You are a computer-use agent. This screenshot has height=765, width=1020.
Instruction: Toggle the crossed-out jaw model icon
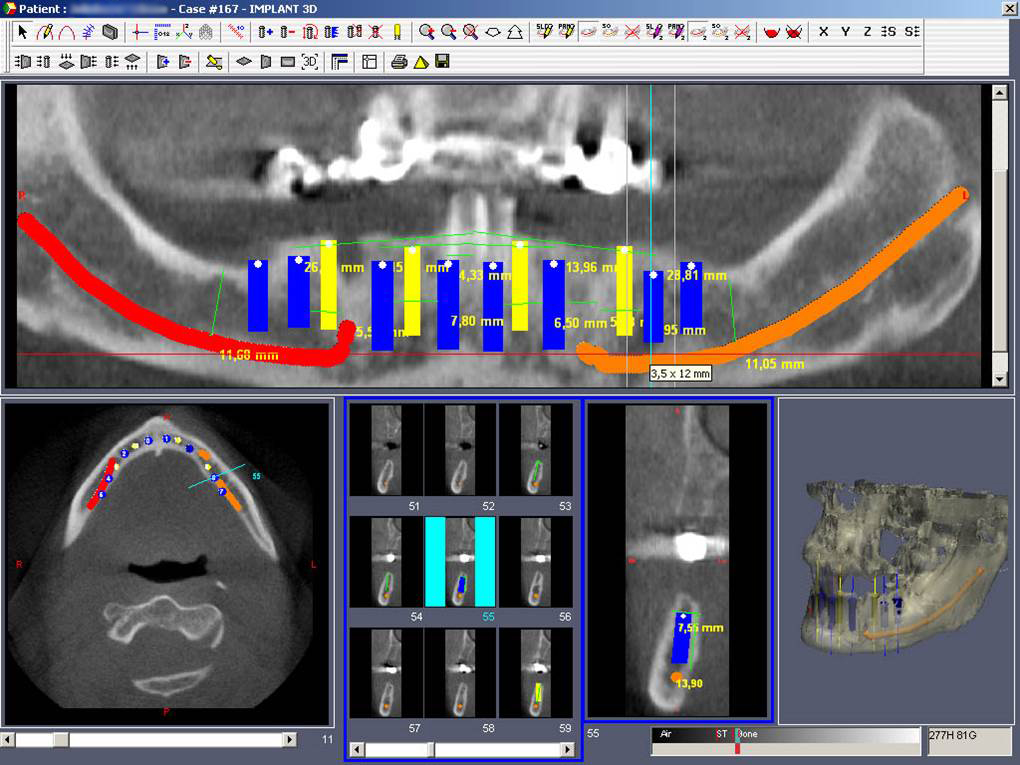(x=794, y=32)
